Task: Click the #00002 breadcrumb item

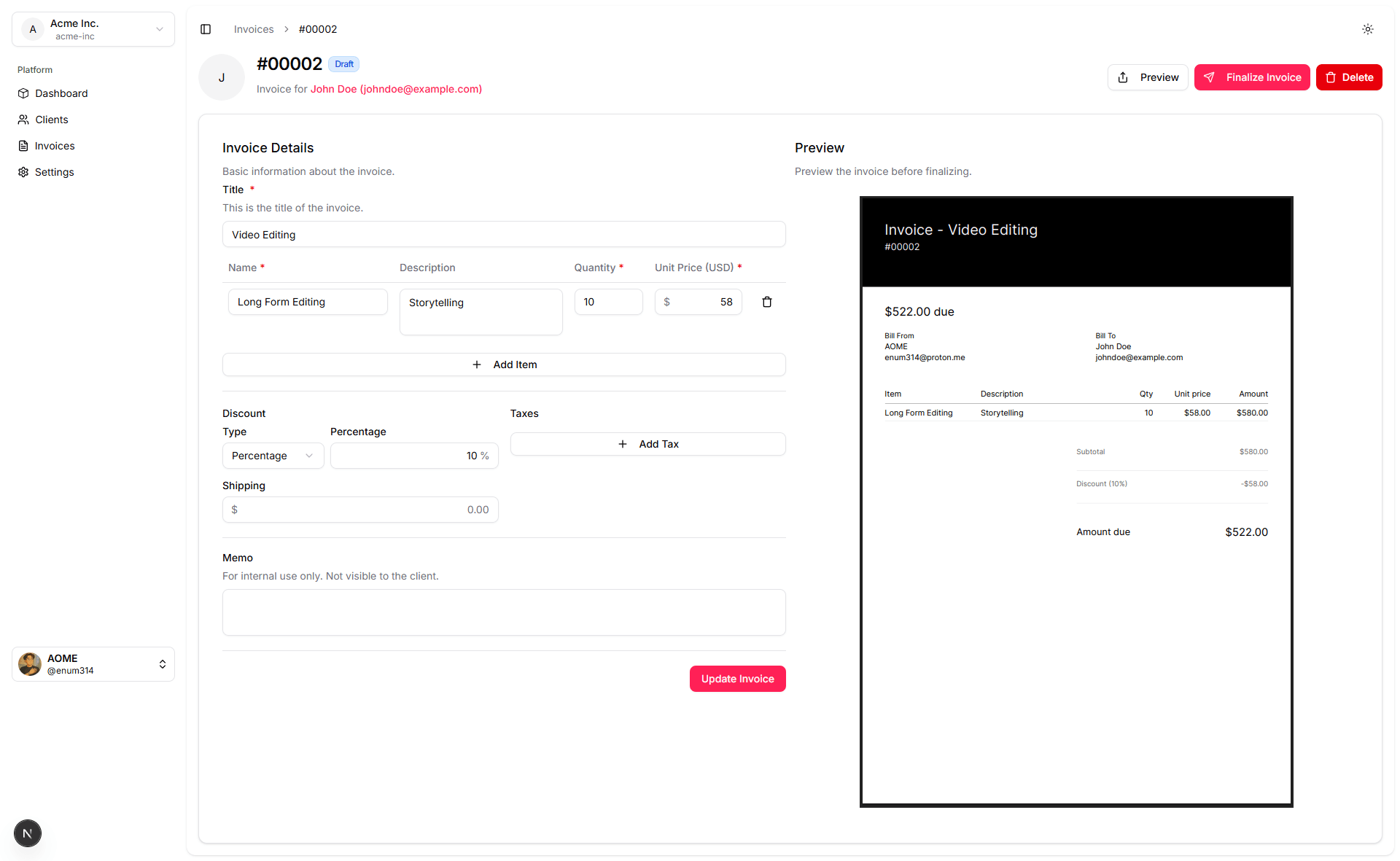Action: 318,29
